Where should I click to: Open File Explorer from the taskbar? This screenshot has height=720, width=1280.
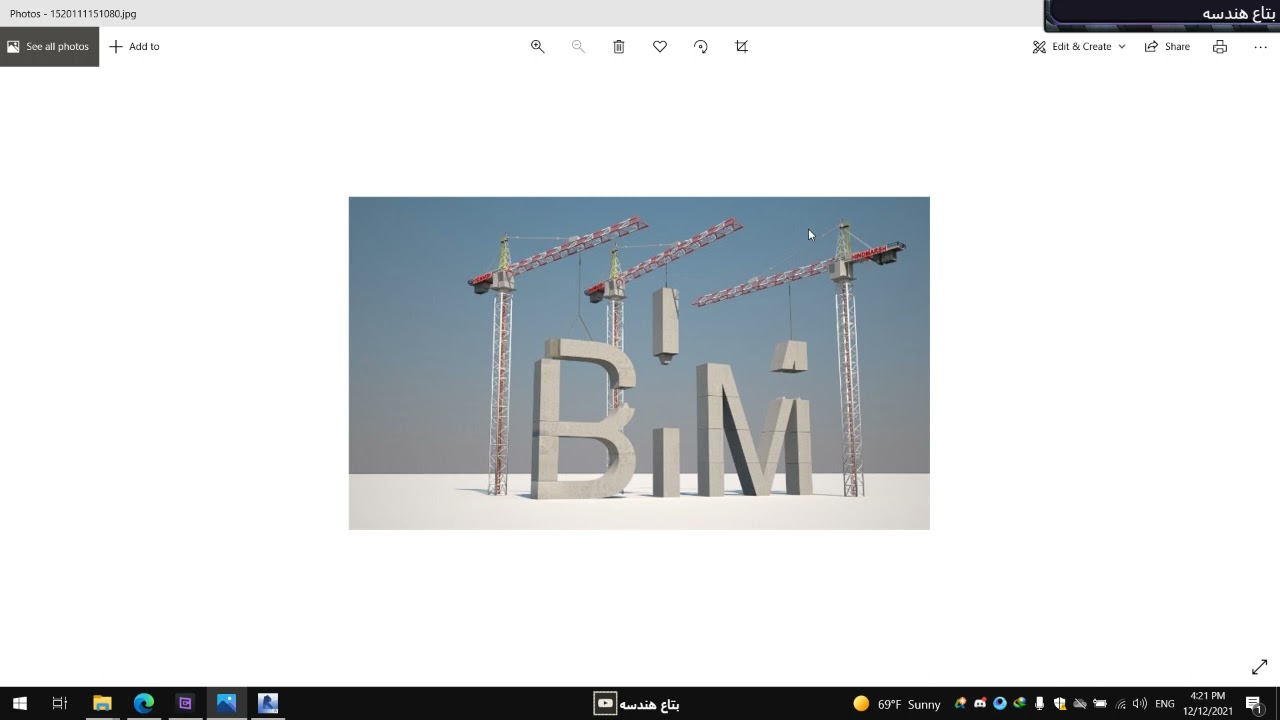(102, 703)
